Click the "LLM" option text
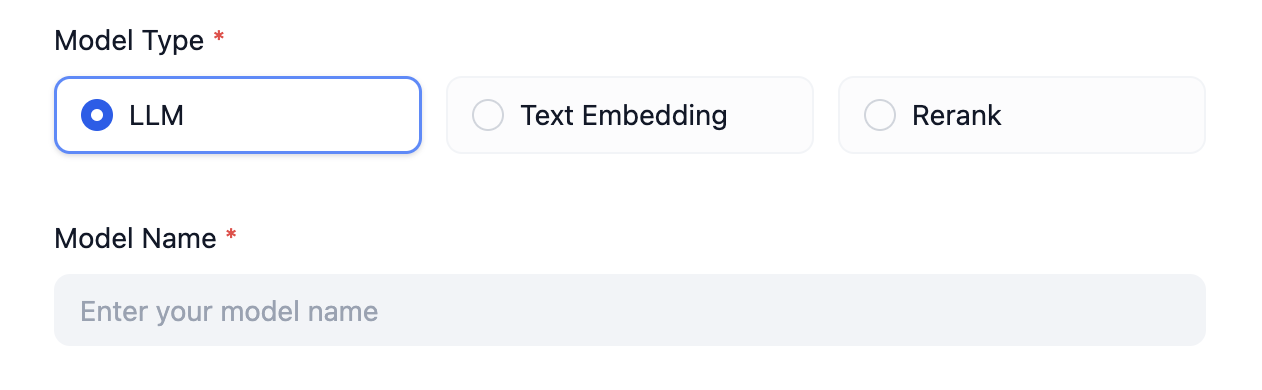Image resolution: width=1262 pixels, height=390 pixels. [157, 115]
